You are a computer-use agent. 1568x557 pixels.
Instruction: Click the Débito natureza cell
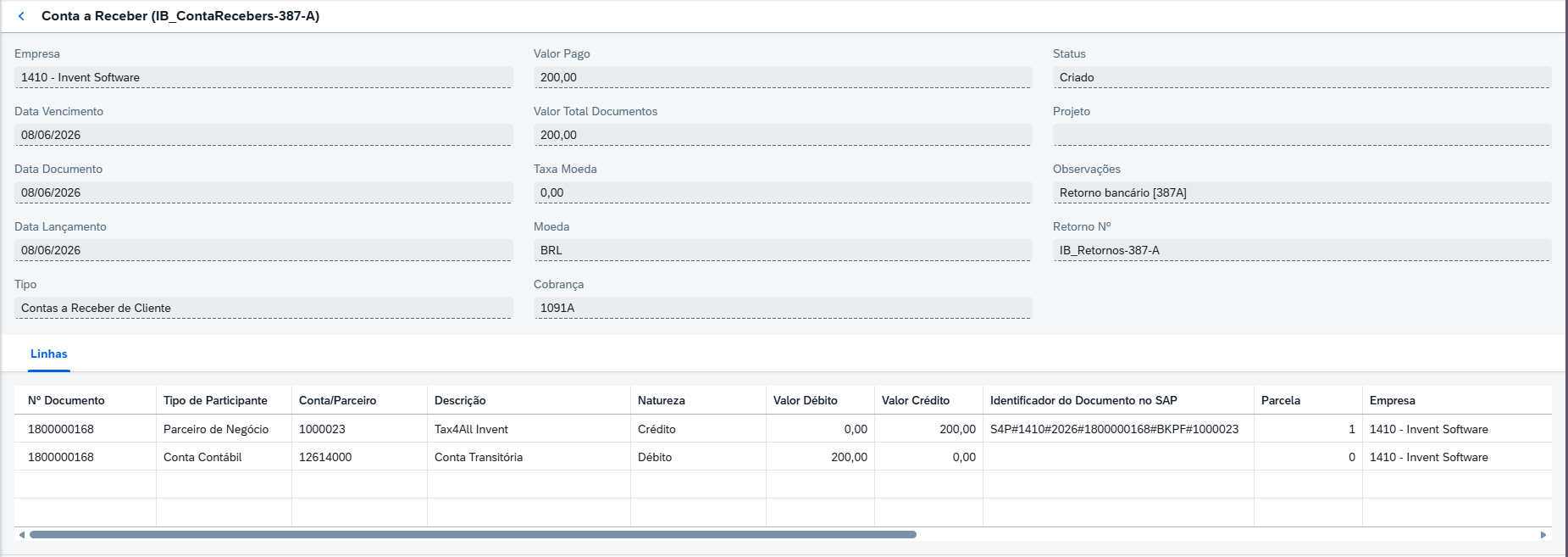coord(699,457)
